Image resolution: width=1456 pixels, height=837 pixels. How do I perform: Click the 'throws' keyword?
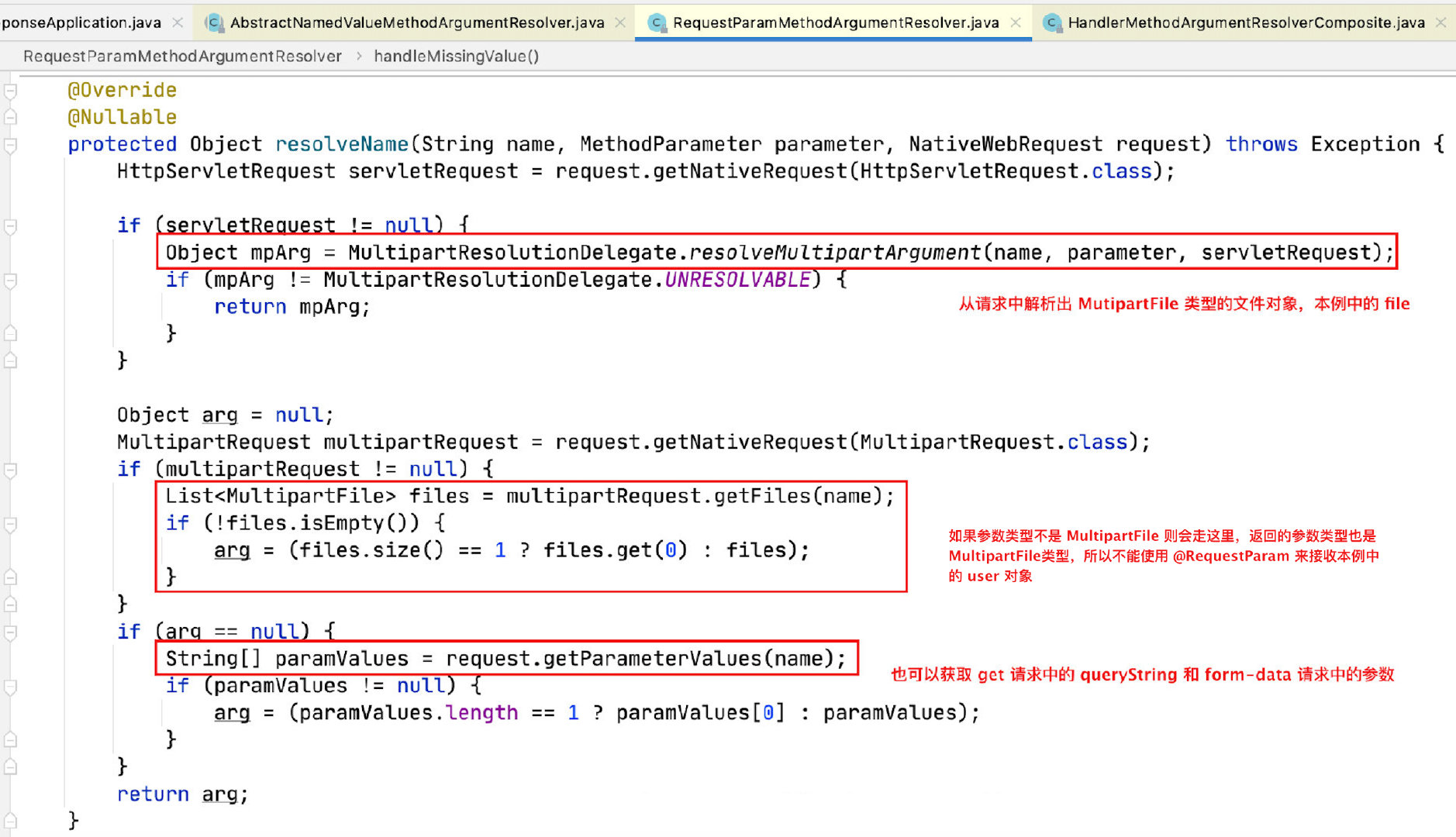tap(1261, 144)
